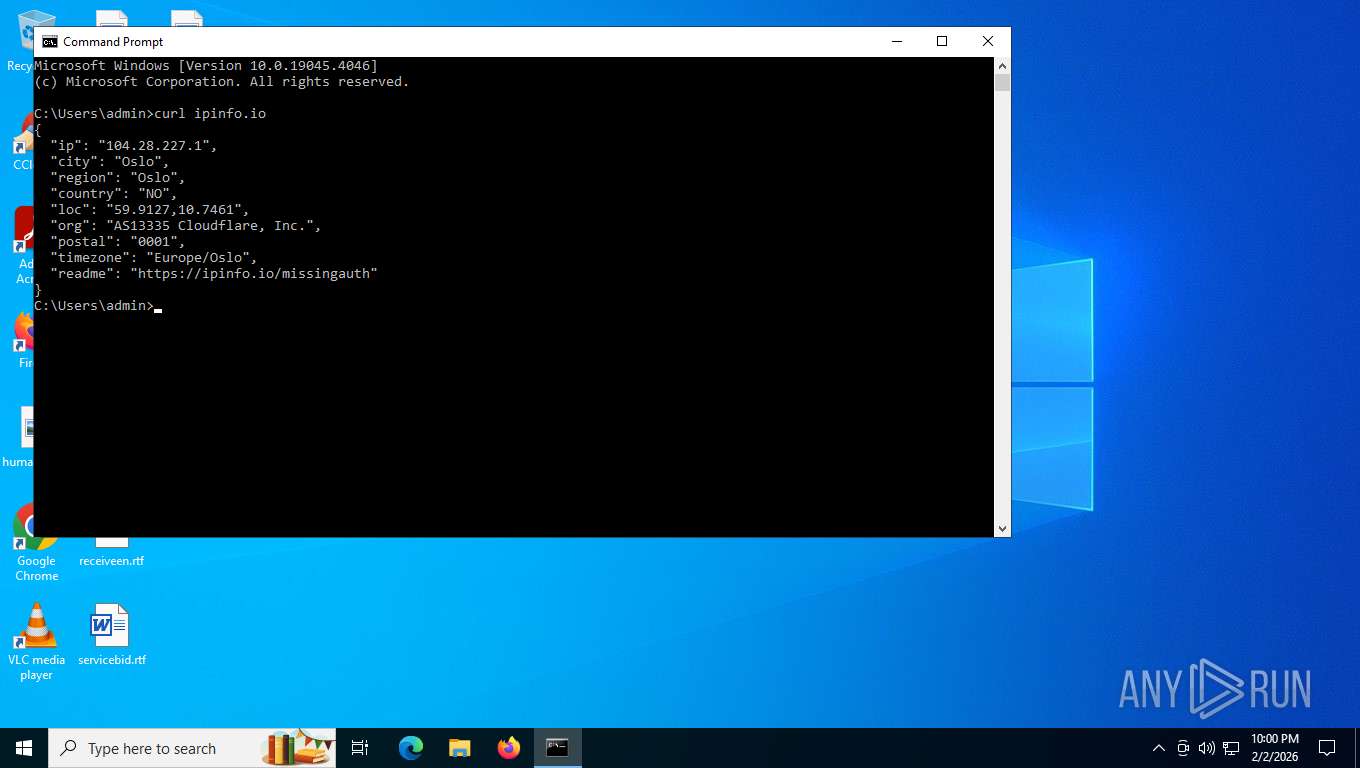This screenshot has height=768, width=1360.
Task: Open the taskbar clock and calendar
Action: click(x=1274, y=748)
